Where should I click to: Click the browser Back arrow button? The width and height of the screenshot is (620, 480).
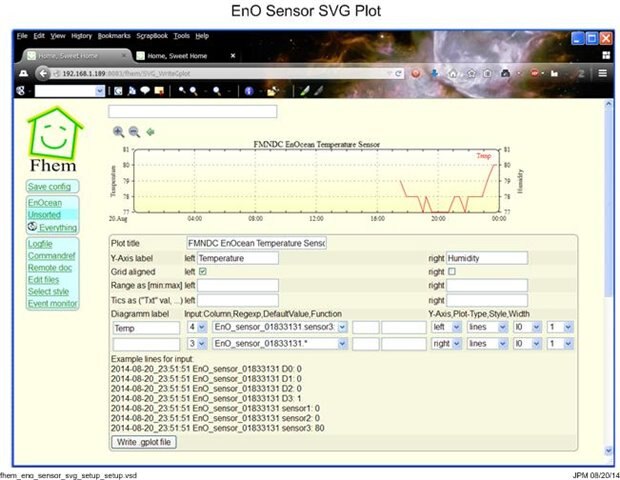(x=43, y=74)
